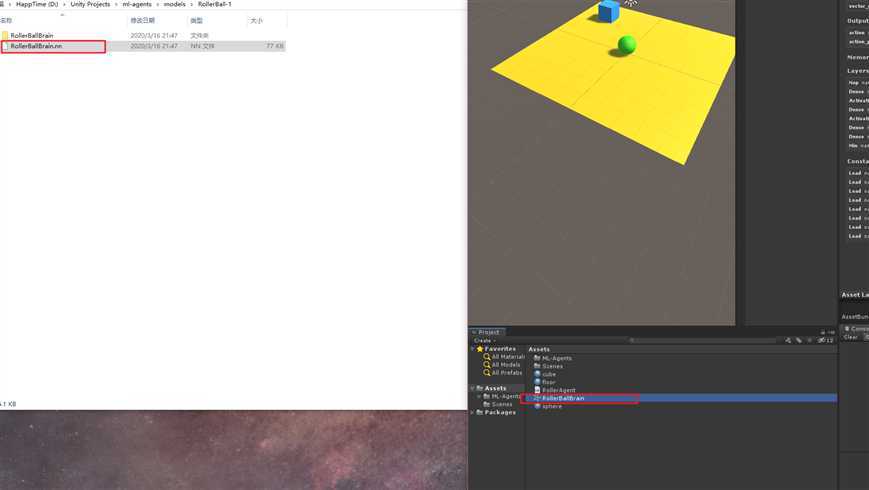Image resolution: width=869 pixels, height=490 pixels.
Task: Select ML-Agents in the left folder tree
Action: [x=502, y=396]
